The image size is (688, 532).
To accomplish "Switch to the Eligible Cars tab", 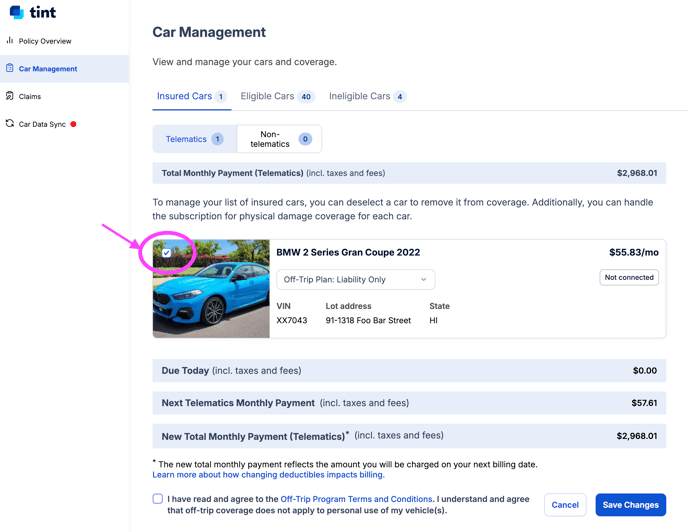I will coord(277,97).
